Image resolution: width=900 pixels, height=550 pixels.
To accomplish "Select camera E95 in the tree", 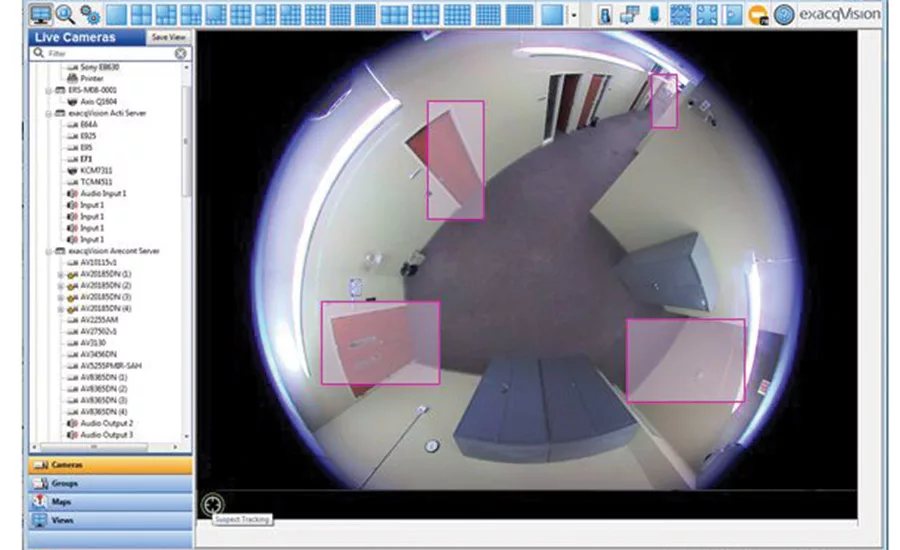I will pyautogui.click(x=86, y=147).
